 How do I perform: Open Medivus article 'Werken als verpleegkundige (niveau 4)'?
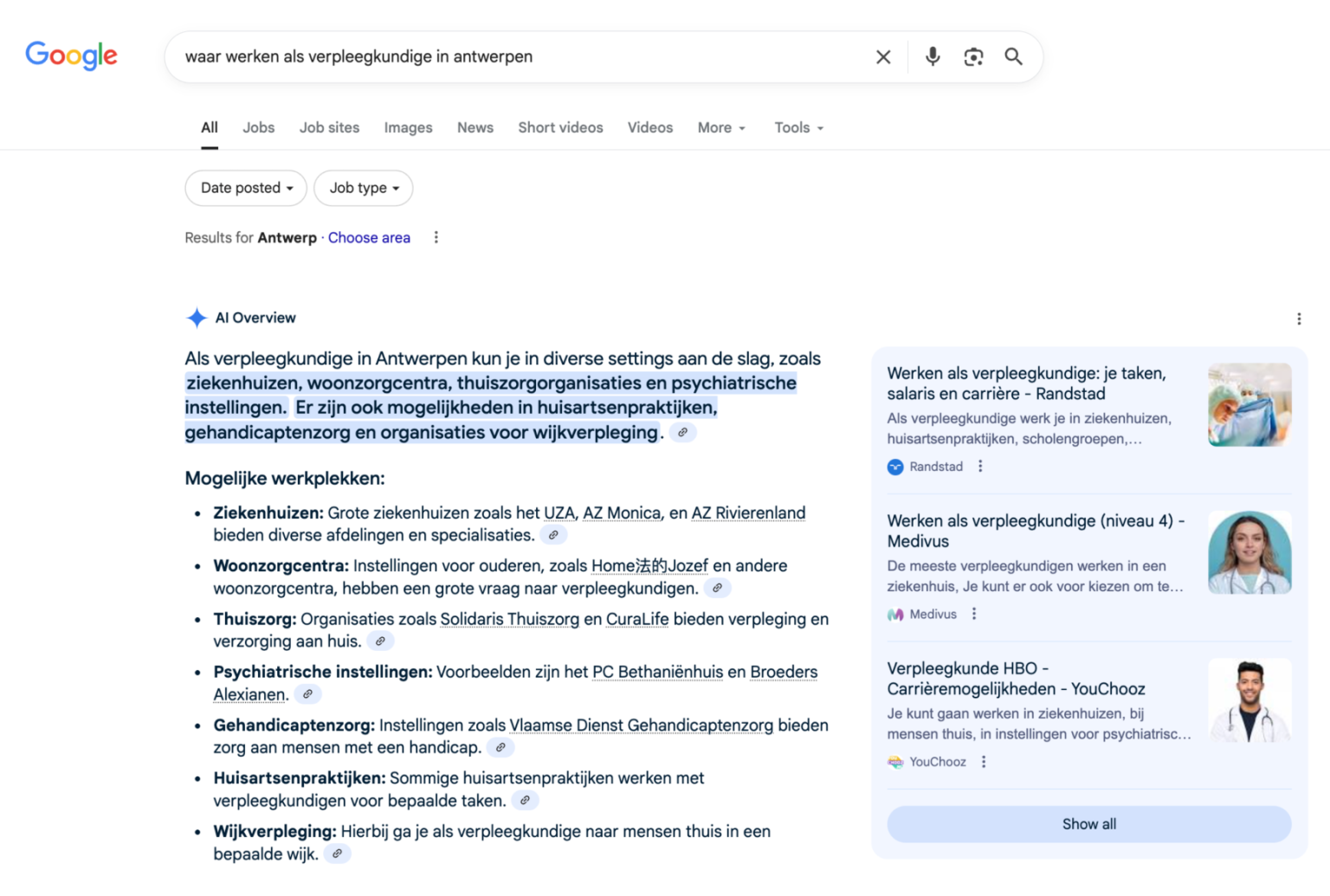click(x=1036, y=531)
